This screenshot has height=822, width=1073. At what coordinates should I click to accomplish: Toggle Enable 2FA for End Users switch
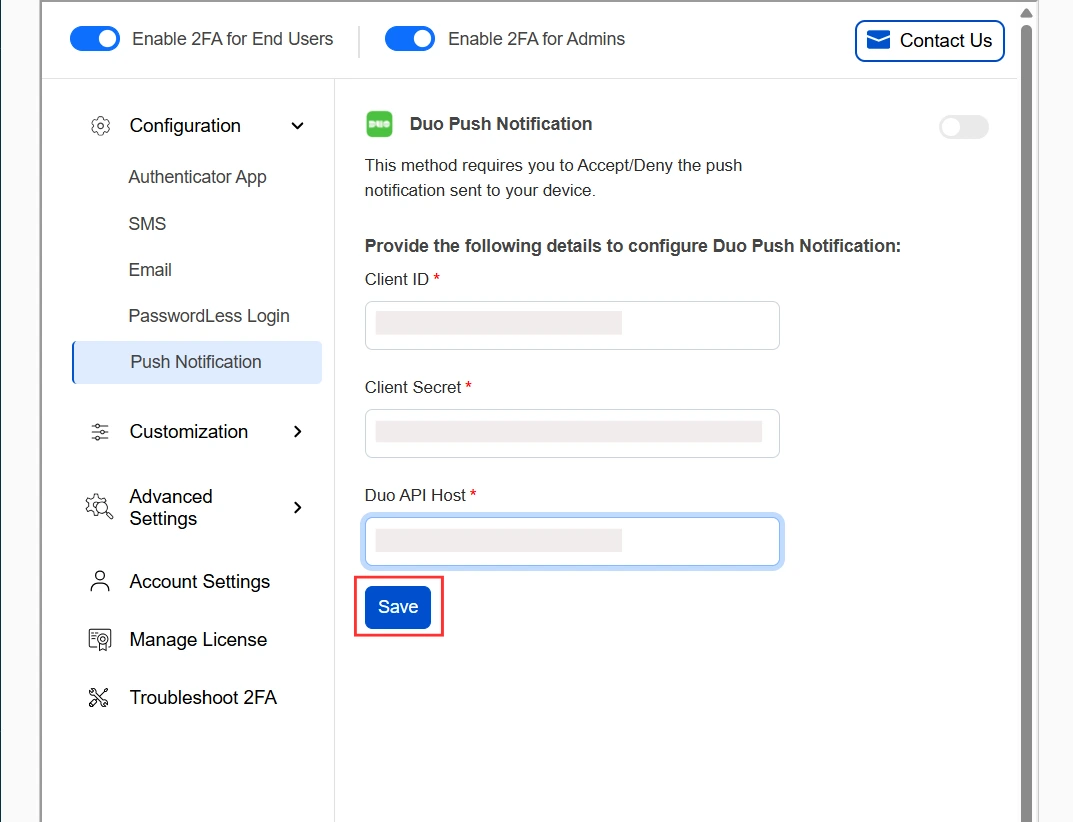tap(95, 39)
